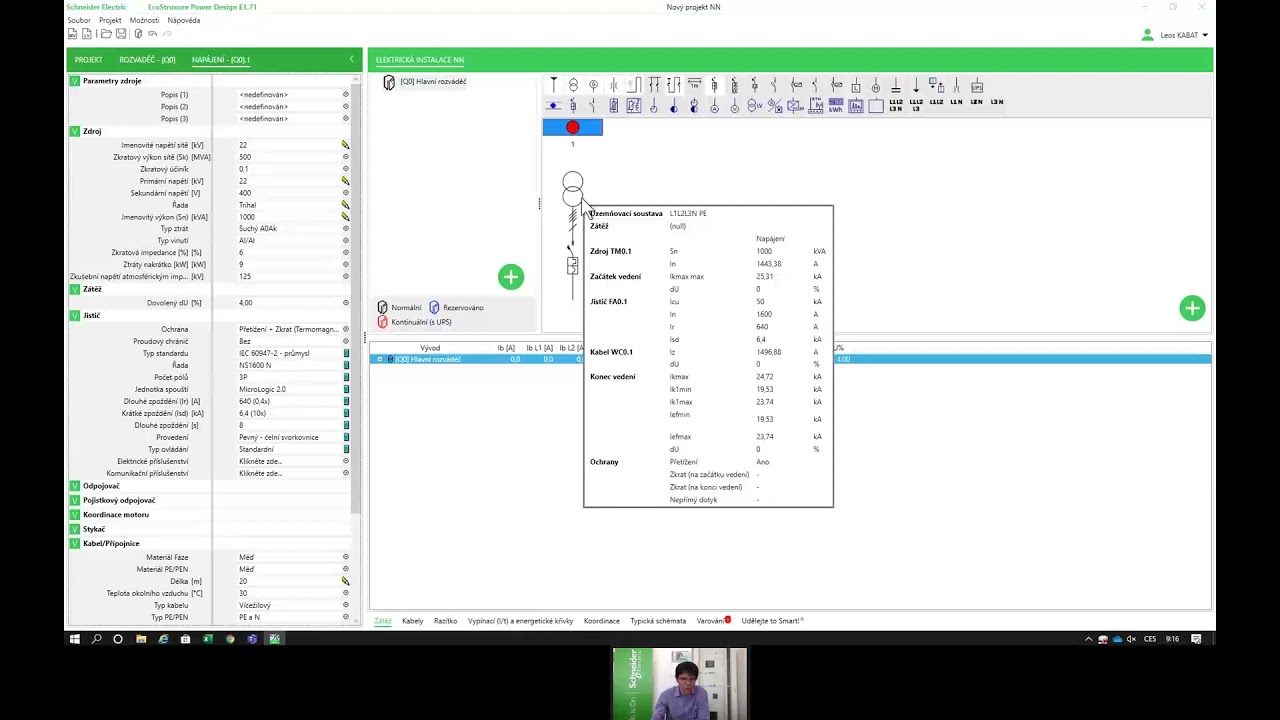This screenshot has width=1280, height=720.
Task: Select the transformer symbol in the diagram
Action: [x=572, y=188]
